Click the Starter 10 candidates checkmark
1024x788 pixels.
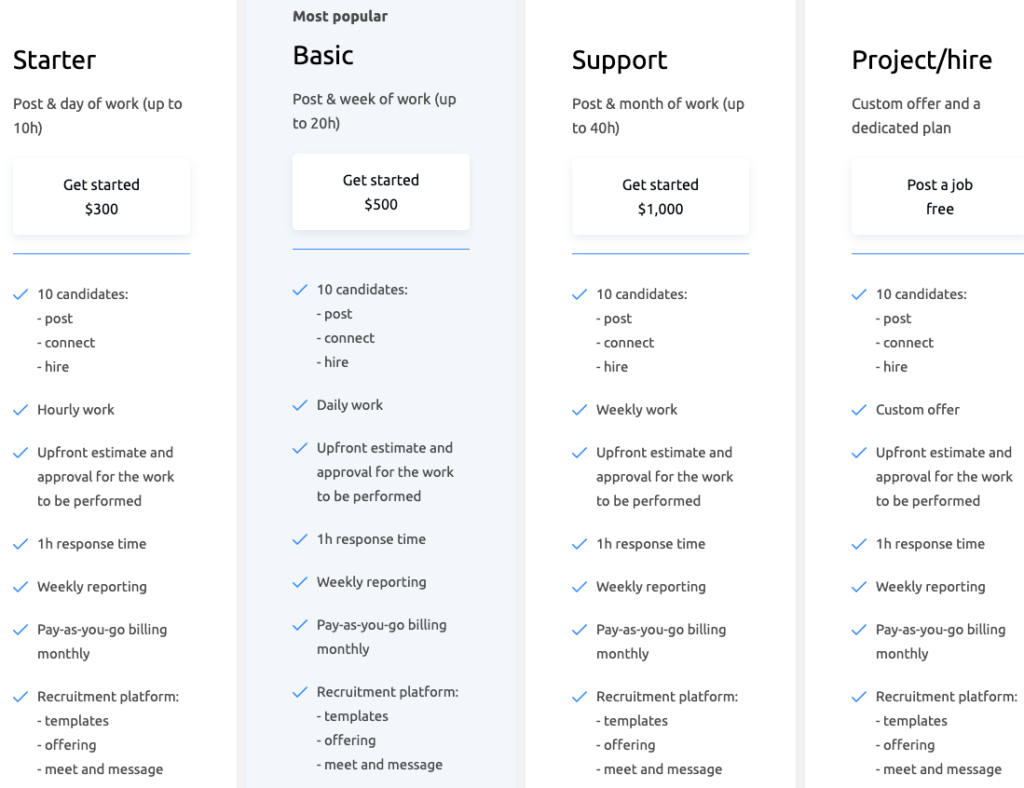click(21, 294)
